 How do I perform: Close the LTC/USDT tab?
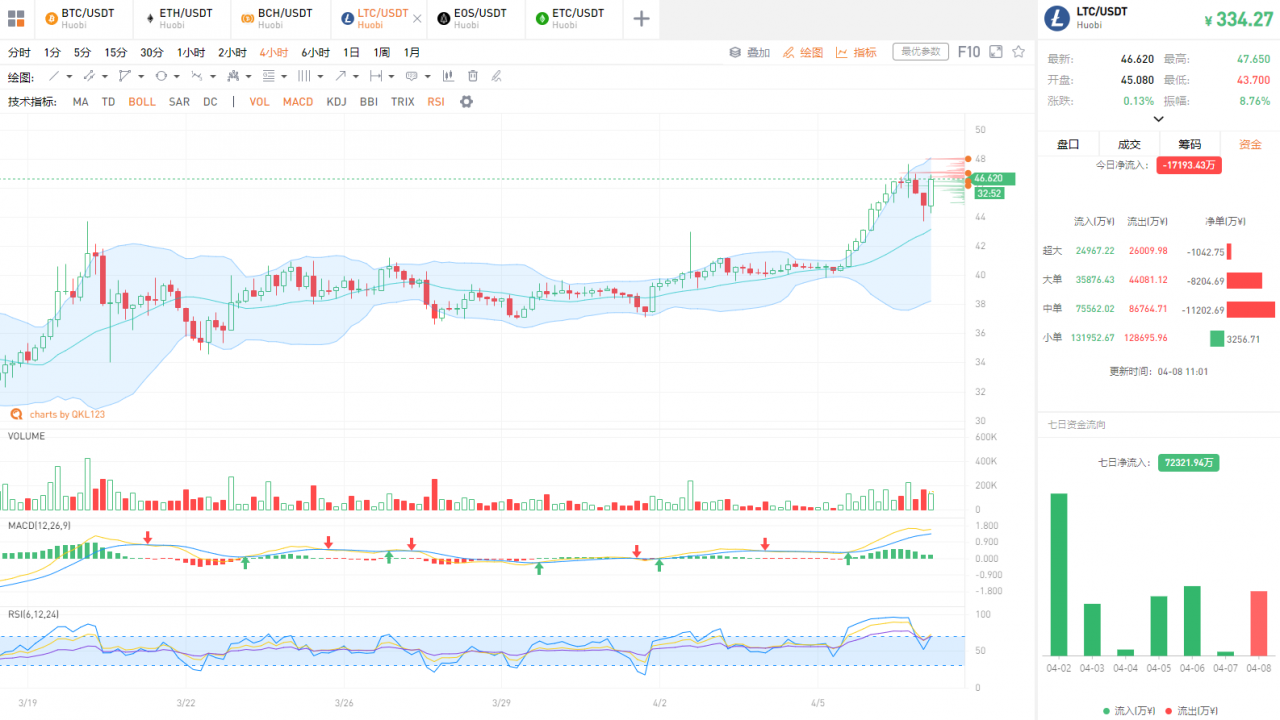point(418,18)
